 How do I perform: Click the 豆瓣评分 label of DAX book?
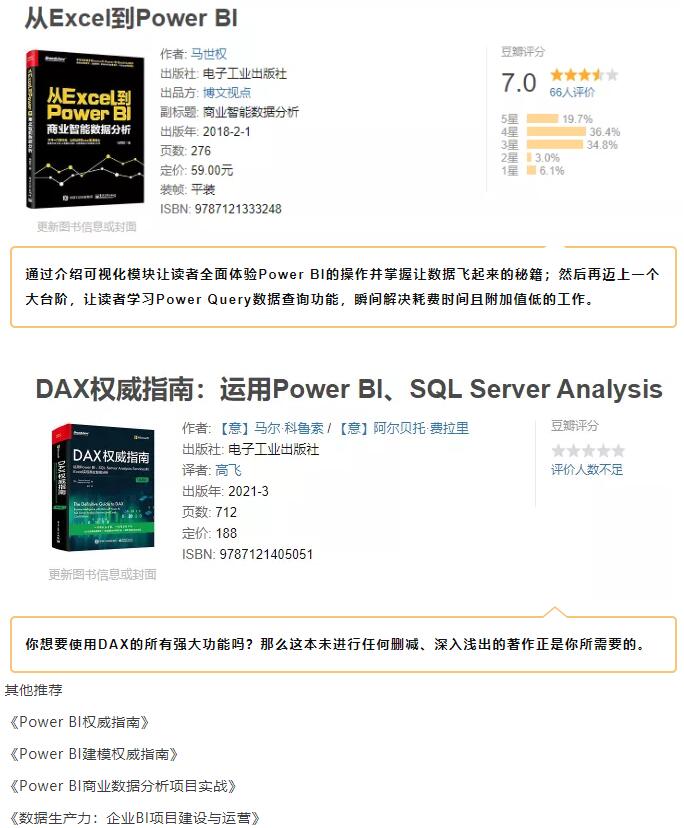tap(575, 426)
